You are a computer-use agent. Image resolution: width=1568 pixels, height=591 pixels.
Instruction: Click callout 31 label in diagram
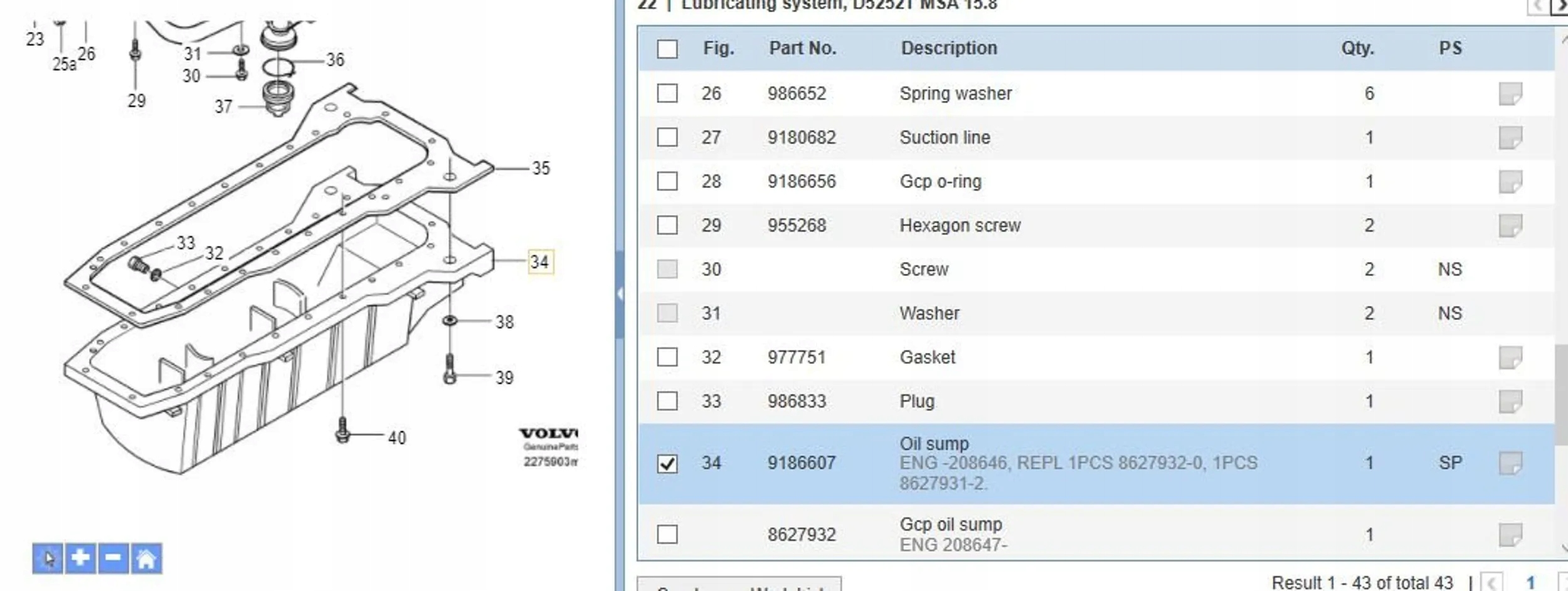(192, 54)
